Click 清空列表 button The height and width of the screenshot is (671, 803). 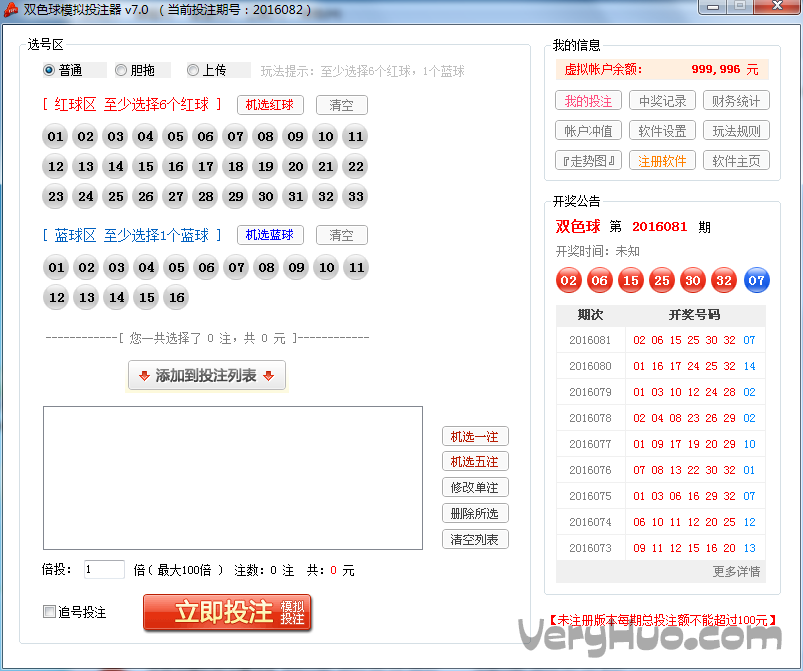pyautogui.click(x=475, y=539)
